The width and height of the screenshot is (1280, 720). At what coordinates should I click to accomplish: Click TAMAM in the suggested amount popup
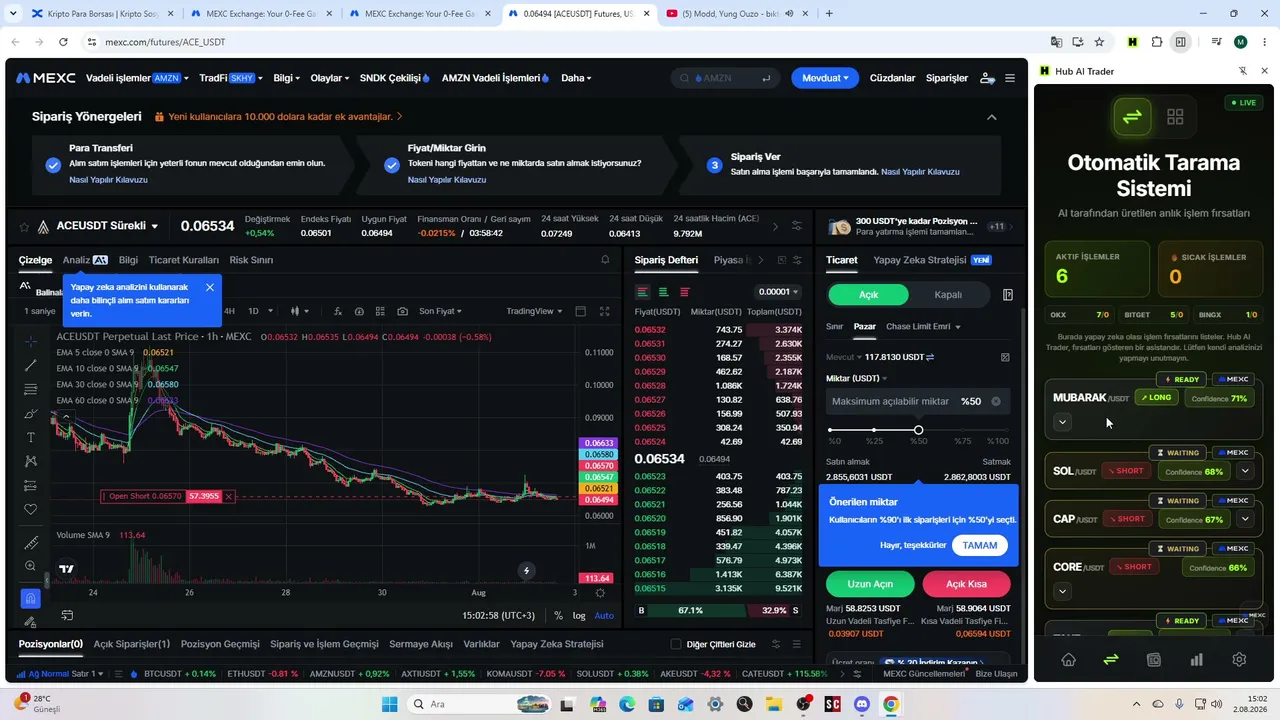(x=980, y=545)
